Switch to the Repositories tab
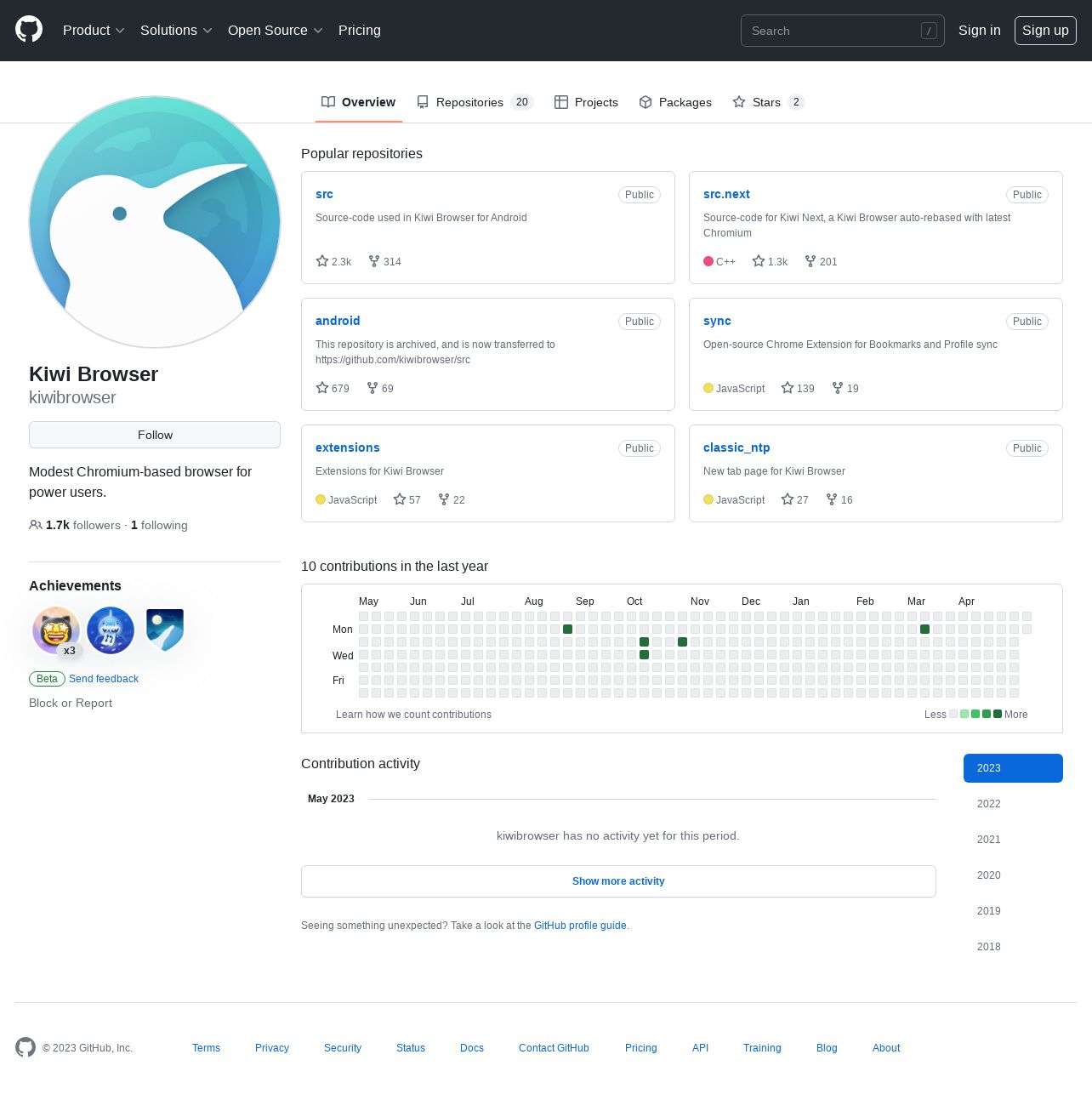 [x=475, y=102]
